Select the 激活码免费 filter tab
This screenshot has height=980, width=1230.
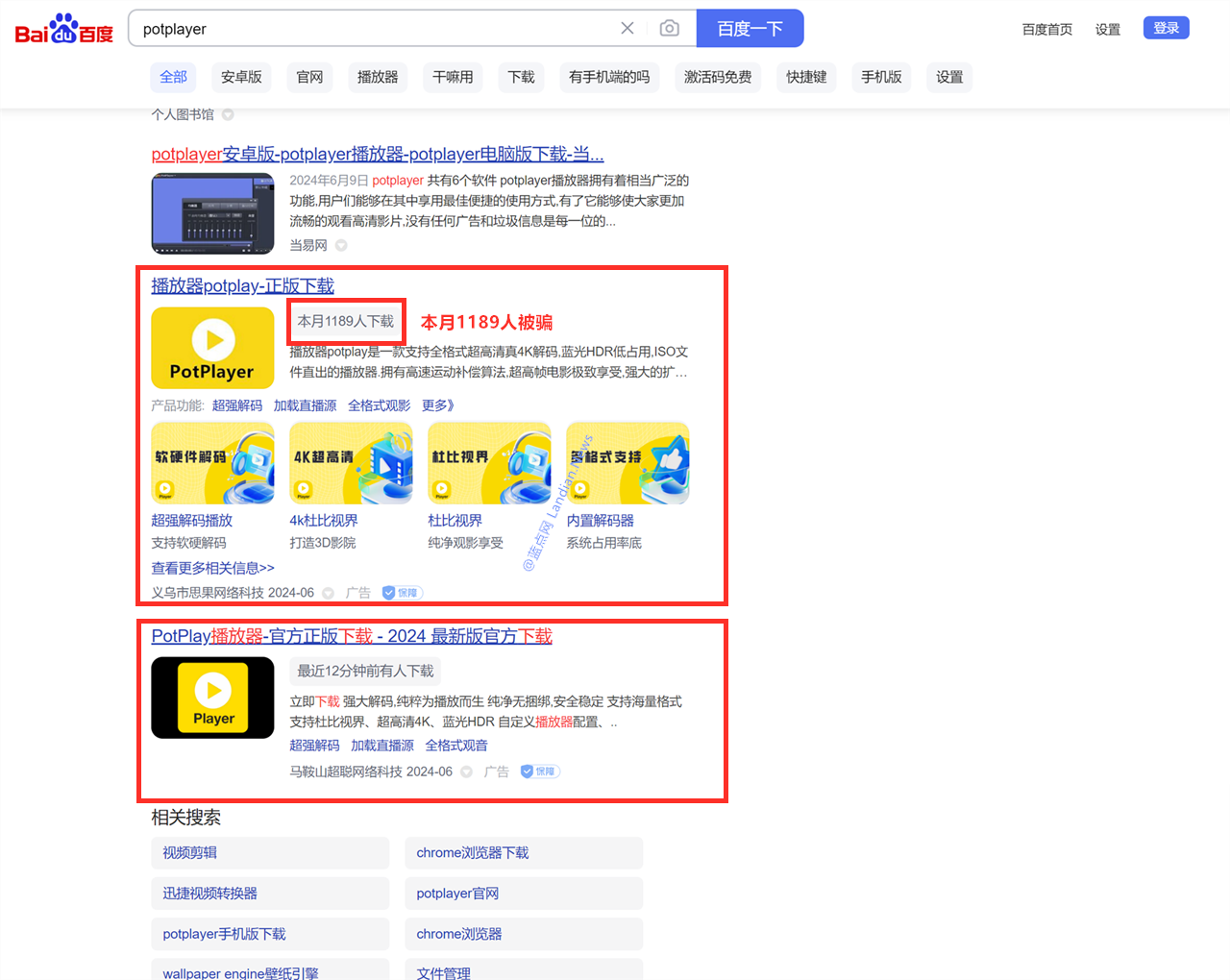(x=718, y=77)
